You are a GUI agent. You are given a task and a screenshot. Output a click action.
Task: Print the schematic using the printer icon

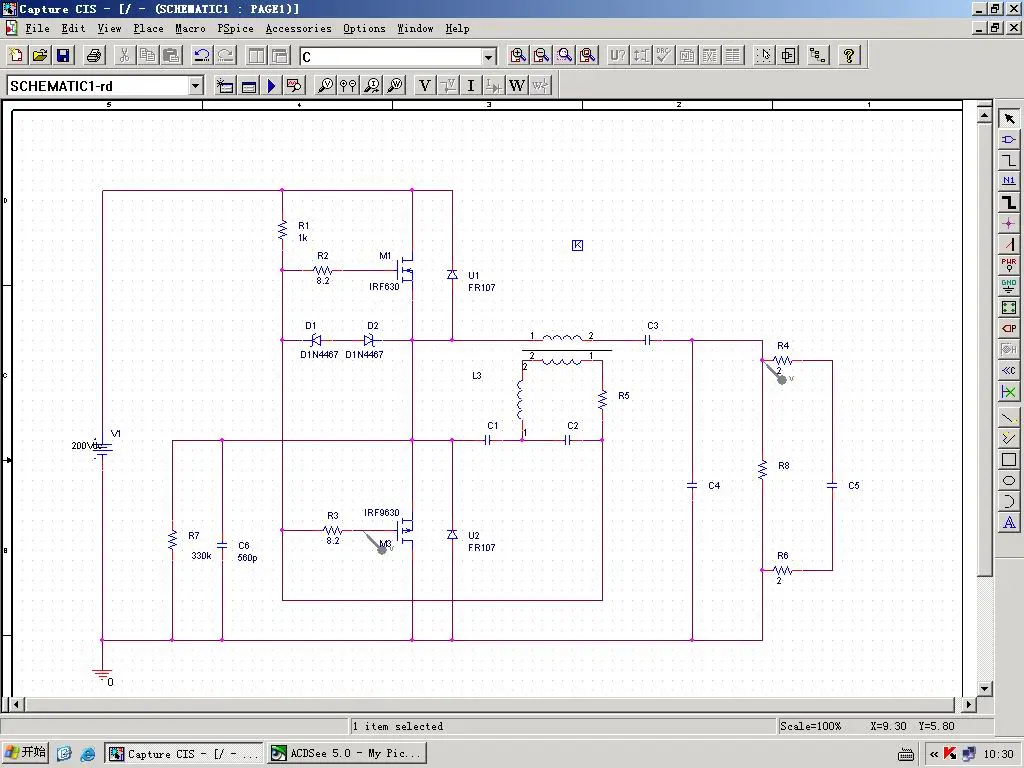pyautogui.click(x=94, y=56)
